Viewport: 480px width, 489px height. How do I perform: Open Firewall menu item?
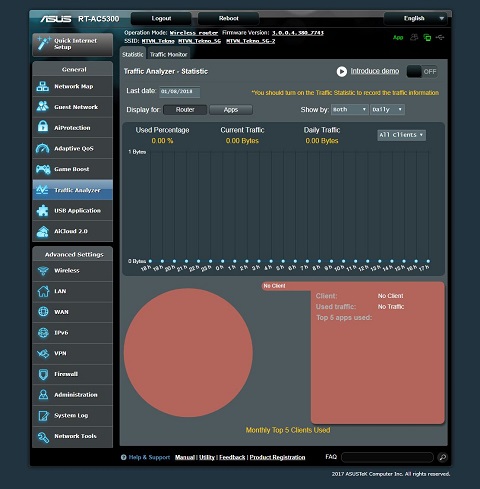(x=73, y=374)
